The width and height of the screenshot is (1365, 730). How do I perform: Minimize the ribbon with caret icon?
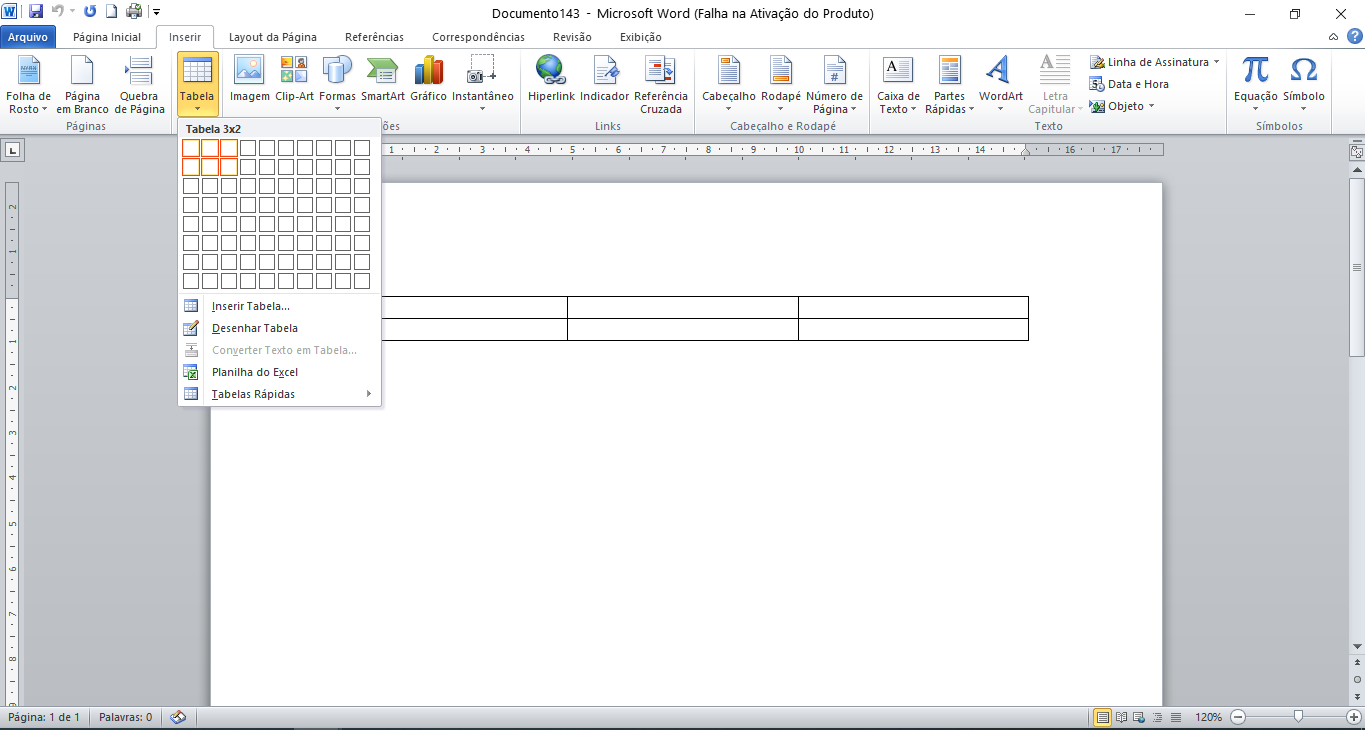[x=1334, y=37]
